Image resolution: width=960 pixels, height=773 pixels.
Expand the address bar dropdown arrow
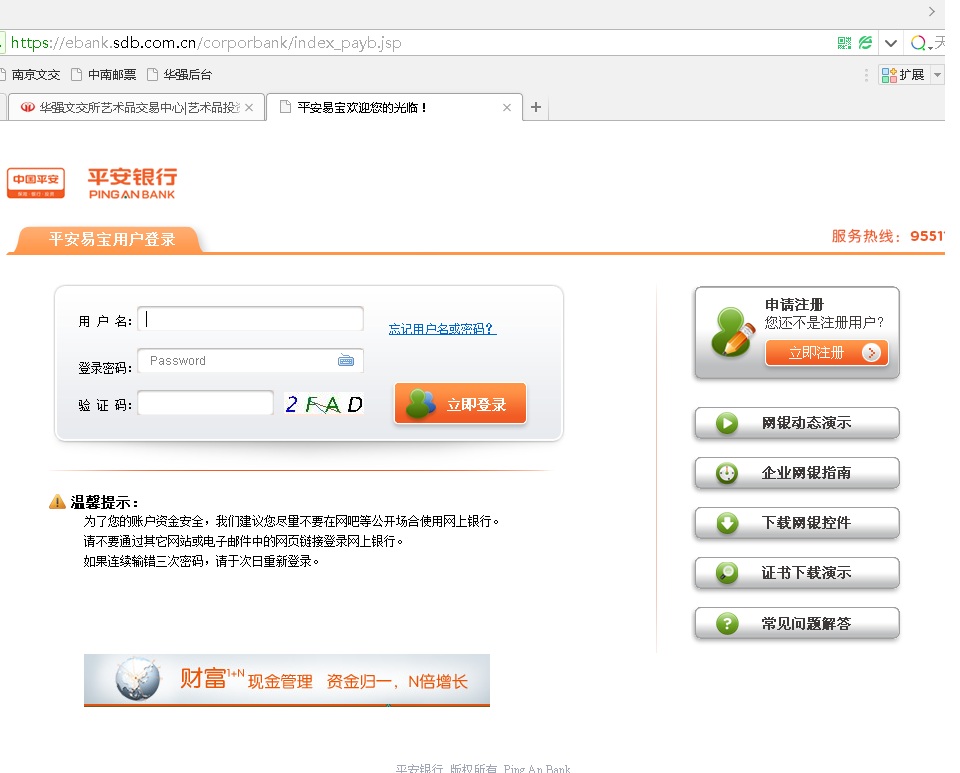pos(891,43)
